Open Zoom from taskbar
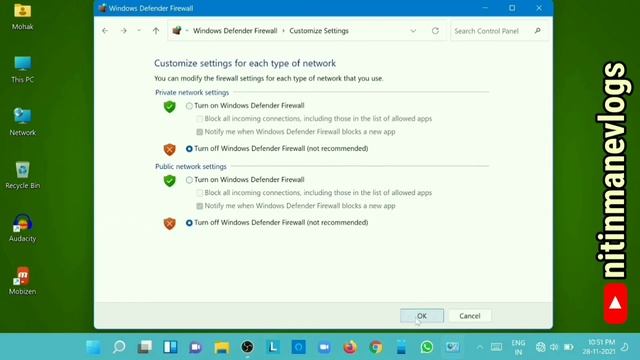This screenshot has width=640, height=360. click(x=324, y=347)
